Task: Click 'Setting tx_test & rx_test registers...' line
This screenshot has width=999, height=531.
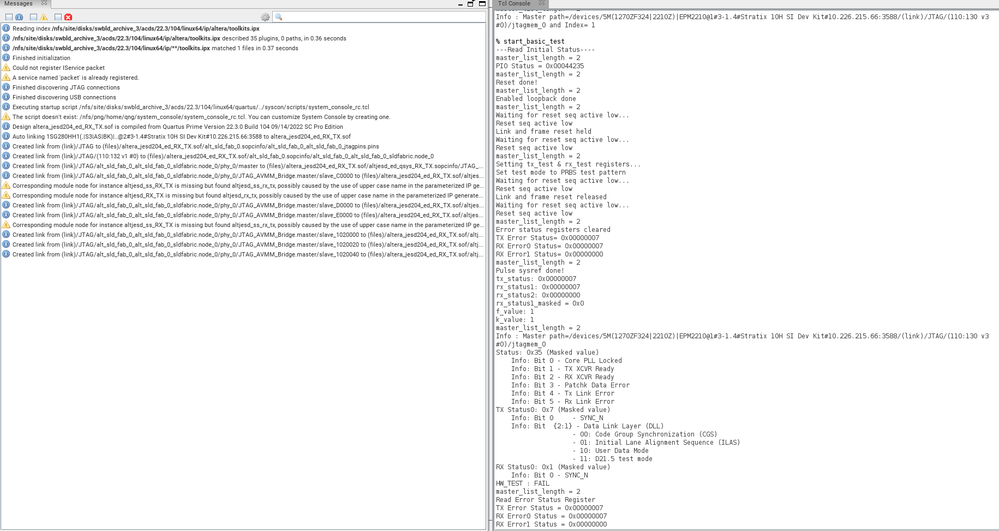Action: tap(568, 164)
